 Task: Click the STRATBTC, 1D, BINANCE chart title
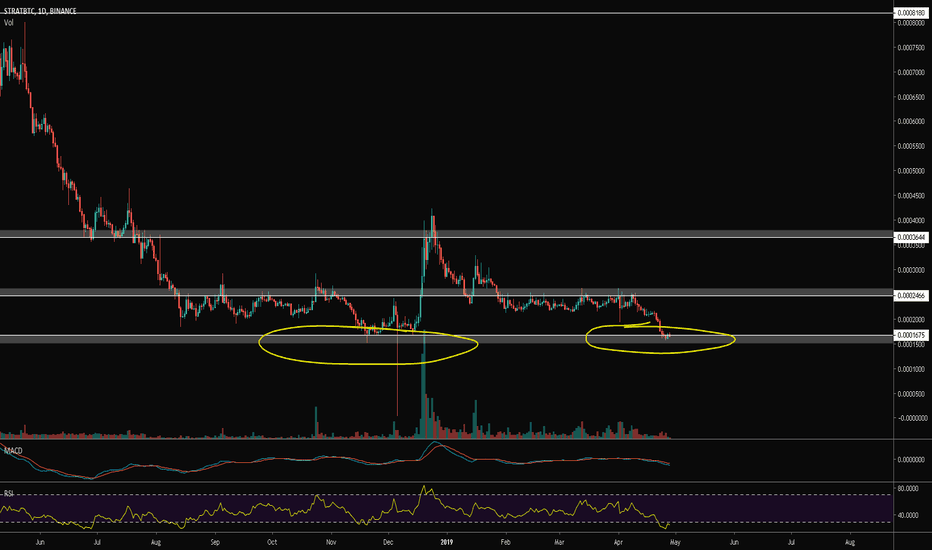click(x=40, y=11)
